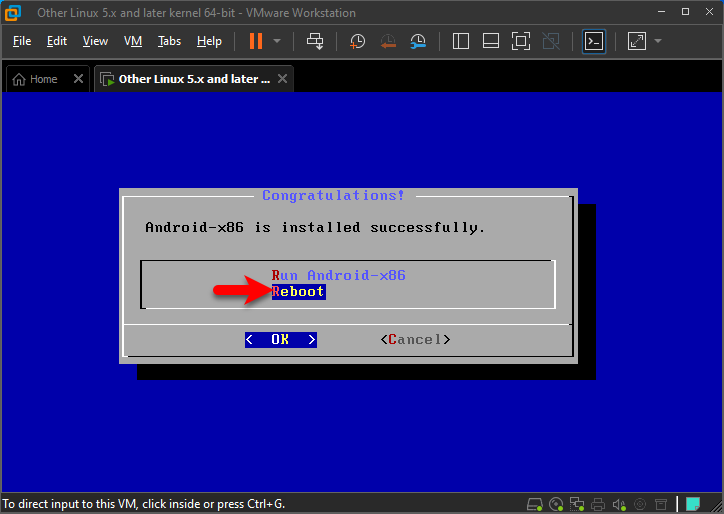Image resolution: width=724 pixels, height=514 pixels.
Task: Minimize the VMware Workstation window
Action: 661,12
